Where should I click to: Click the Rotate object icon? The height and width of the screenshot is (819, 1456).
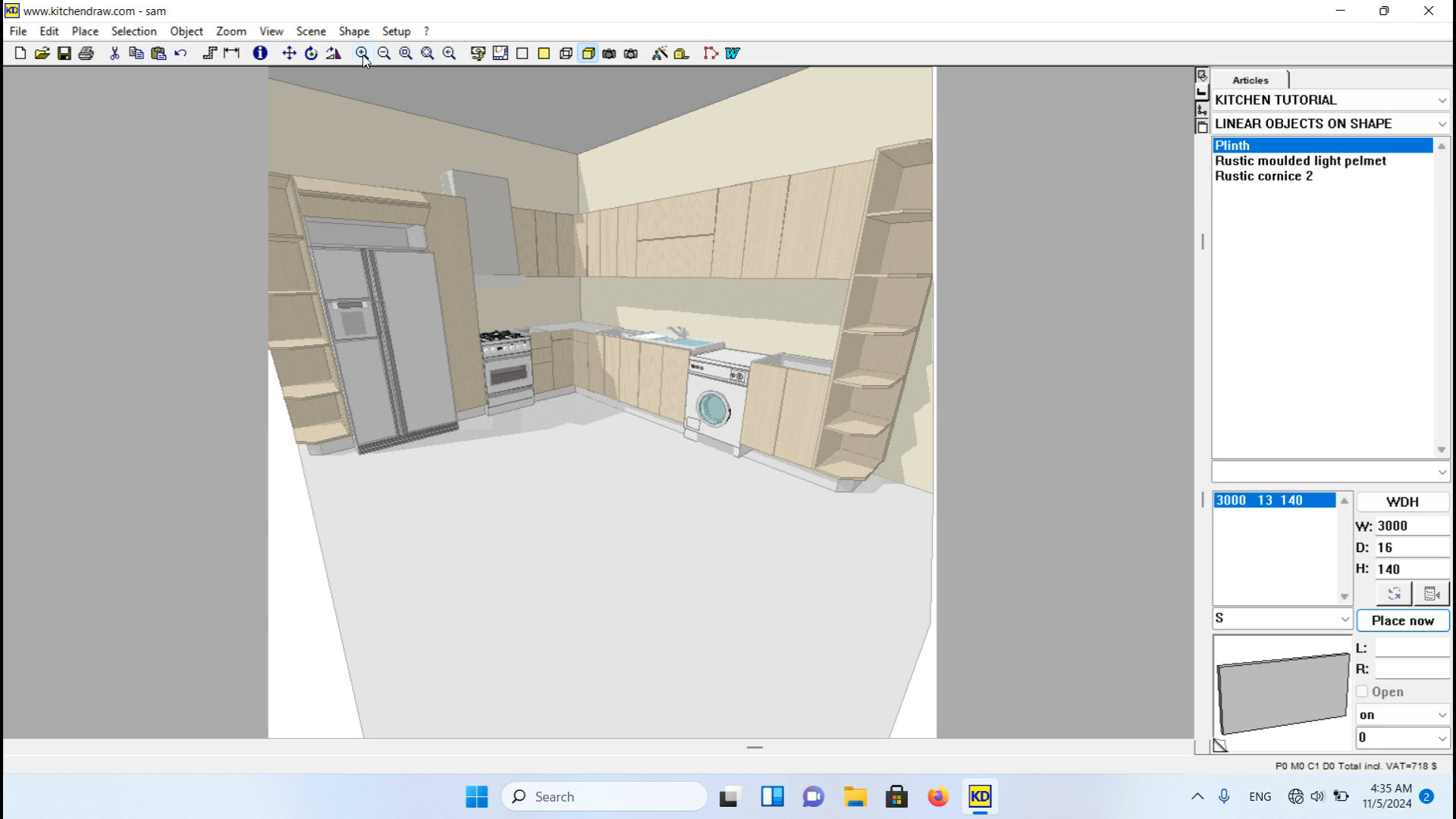click(x=311, y=53)
